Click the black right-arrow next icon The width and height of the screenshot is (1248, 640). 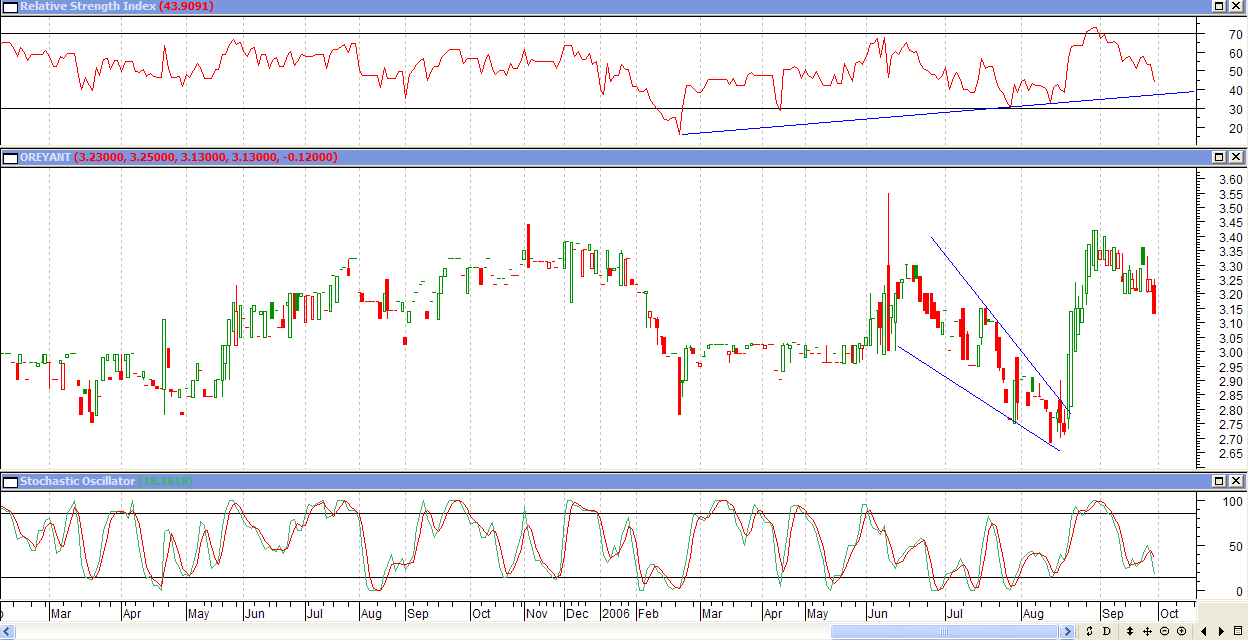click(x=1221, y=631)
